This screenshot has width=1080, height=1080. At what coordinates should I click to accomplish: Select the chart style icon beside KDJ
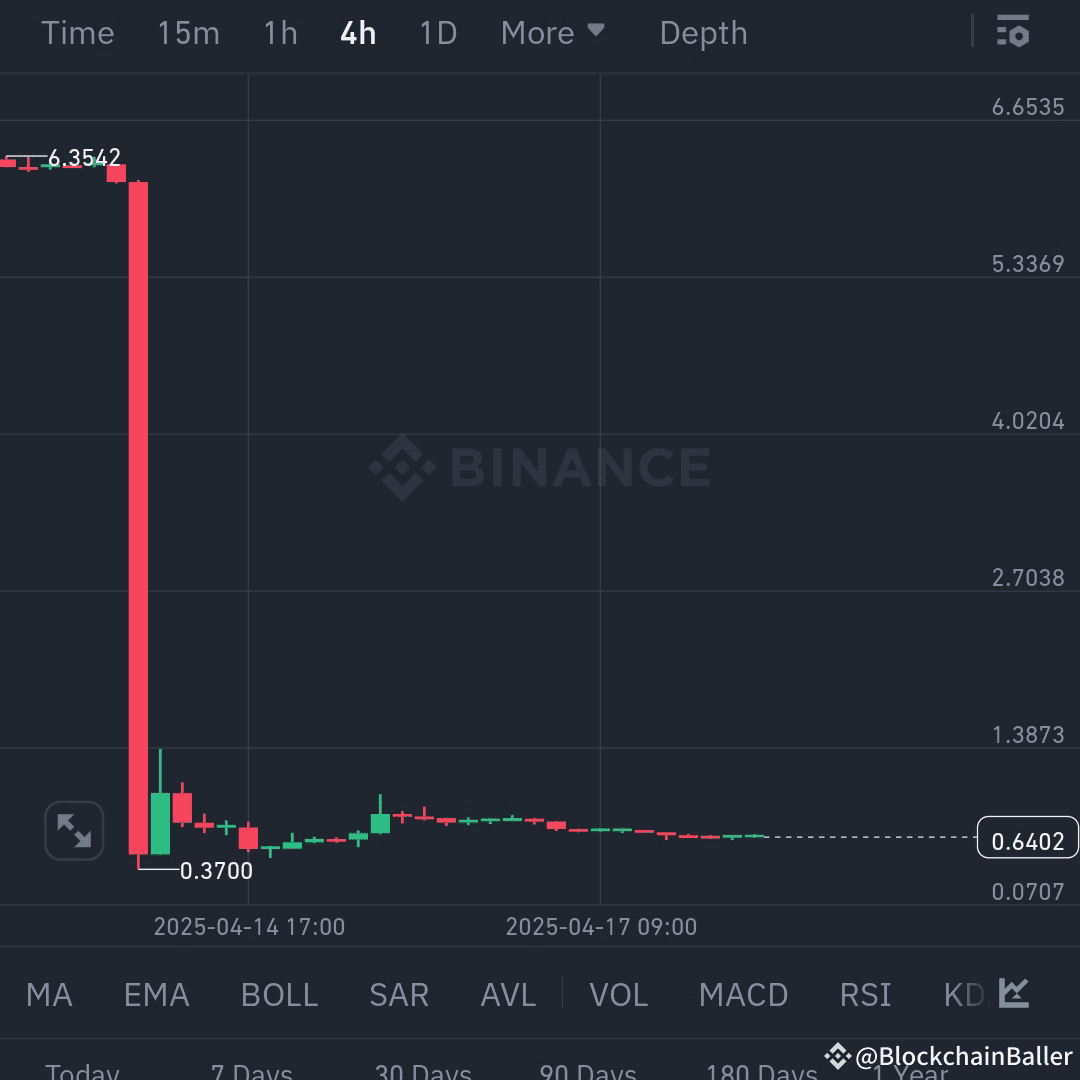[1013, 993]
